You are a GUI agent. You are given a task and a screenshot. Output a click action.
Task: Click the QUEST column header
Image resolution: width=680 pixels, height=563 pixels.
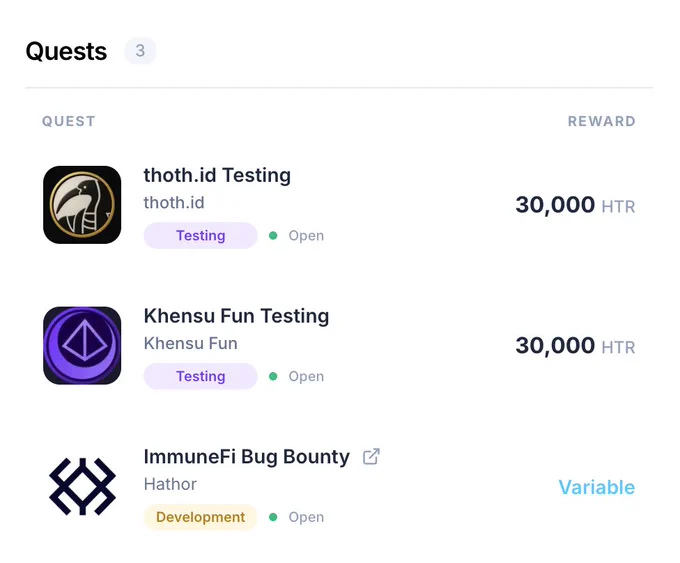(69, 121)
